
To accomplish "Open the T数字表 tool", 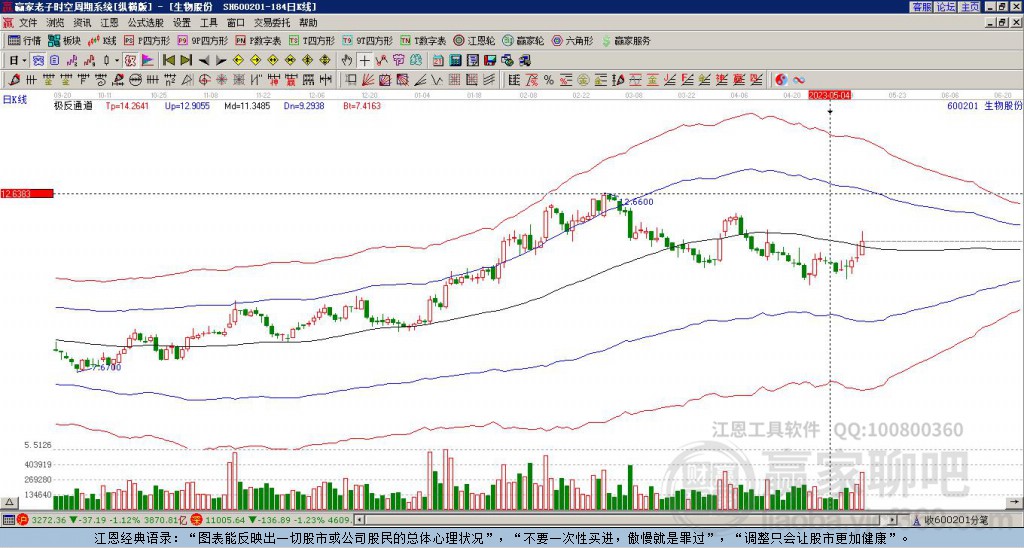I will point(423,40).
